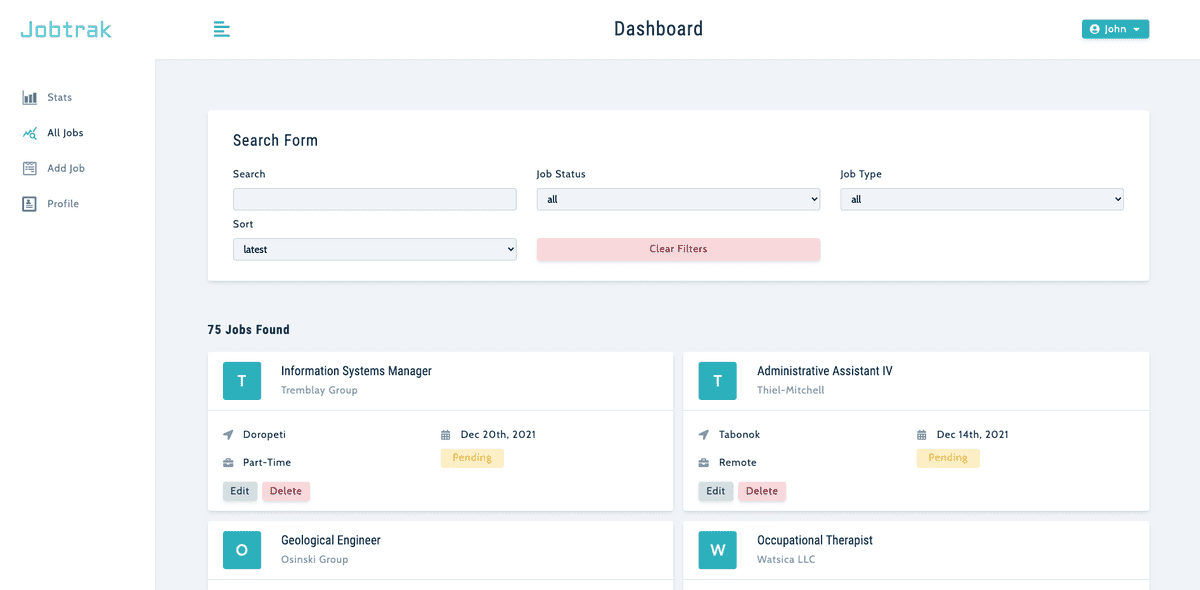1200x590 pixels.
Task: Click the calendar icon beside Dec 14th, 2021
Action: pos(922,434)
